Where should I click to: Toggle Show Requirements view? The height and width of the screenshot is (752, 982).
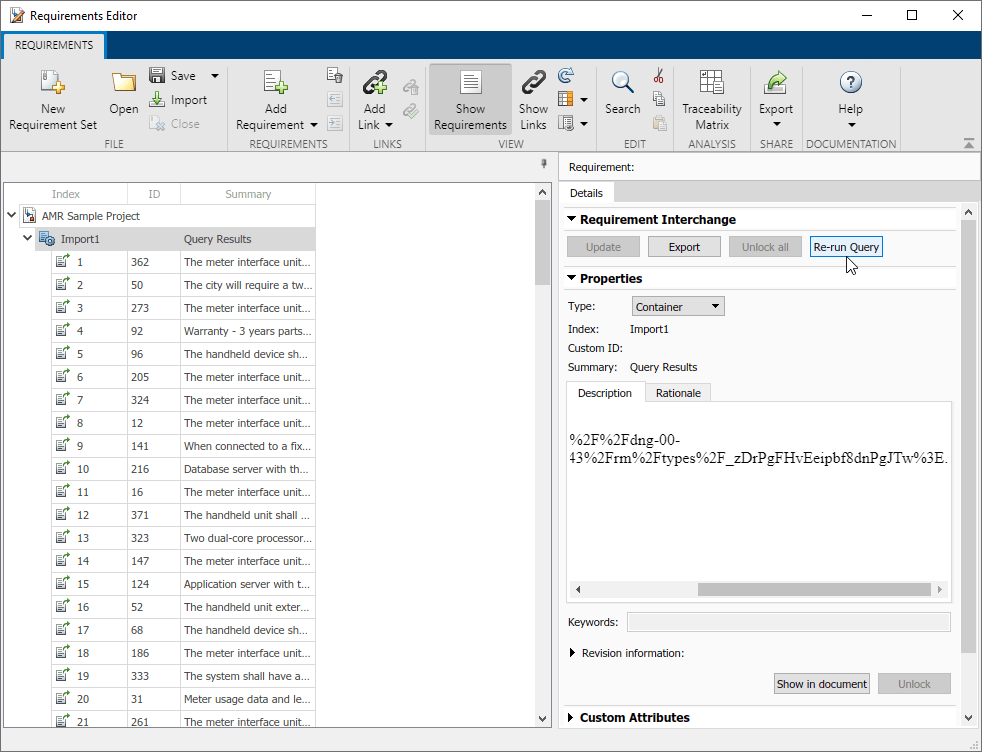pyautogui.click(x=470, y=99)
